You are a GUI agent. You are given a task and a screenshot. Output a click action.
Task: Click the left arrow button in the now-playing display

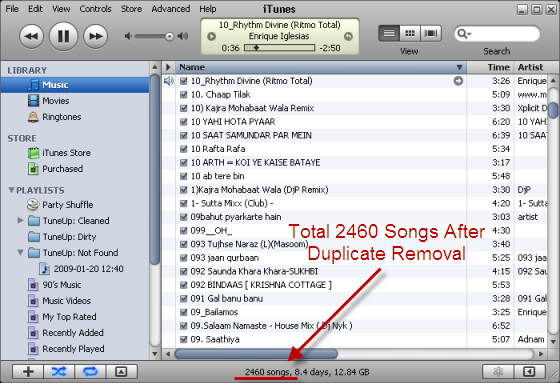211,36
